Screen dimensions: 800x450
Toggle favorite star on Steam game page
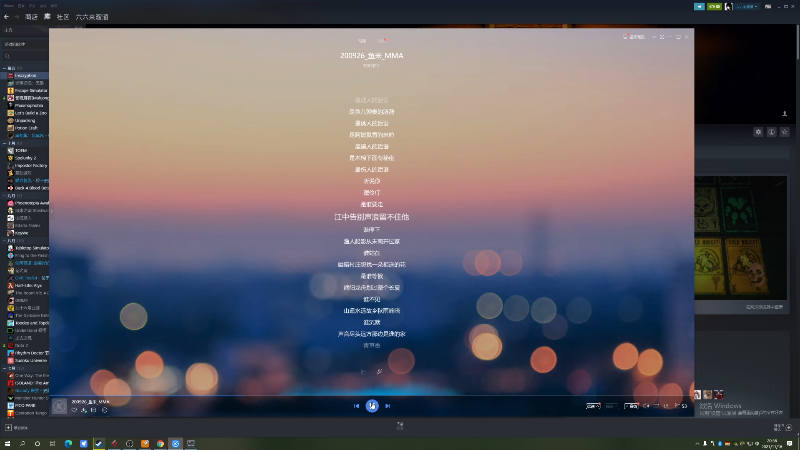[x=785, y=132]
